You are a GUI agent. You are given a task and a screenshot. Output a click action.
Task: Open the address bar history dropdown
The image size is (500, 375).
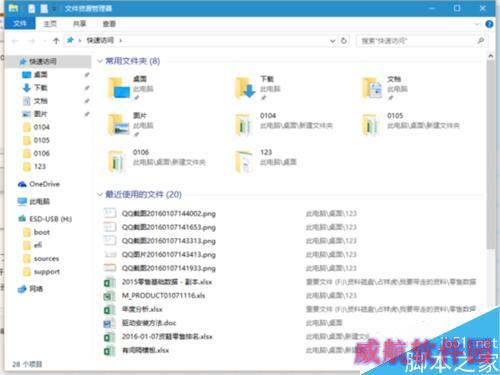click(332, 41)
